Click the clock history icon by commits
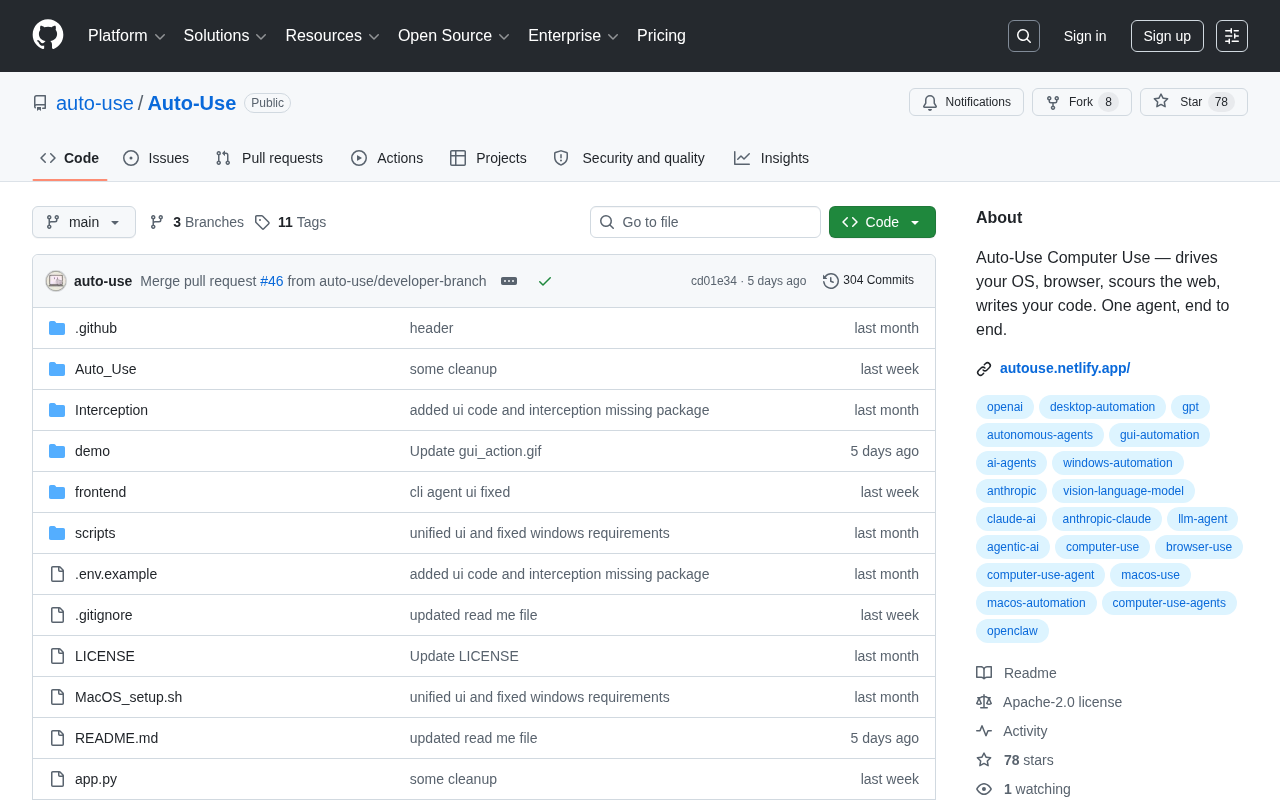 point(831,281)
